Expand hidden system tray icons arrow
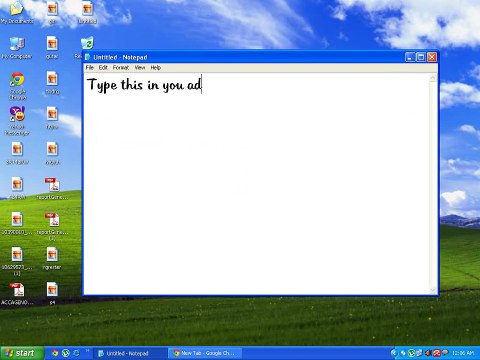480x360 pixels. [394, 353]
